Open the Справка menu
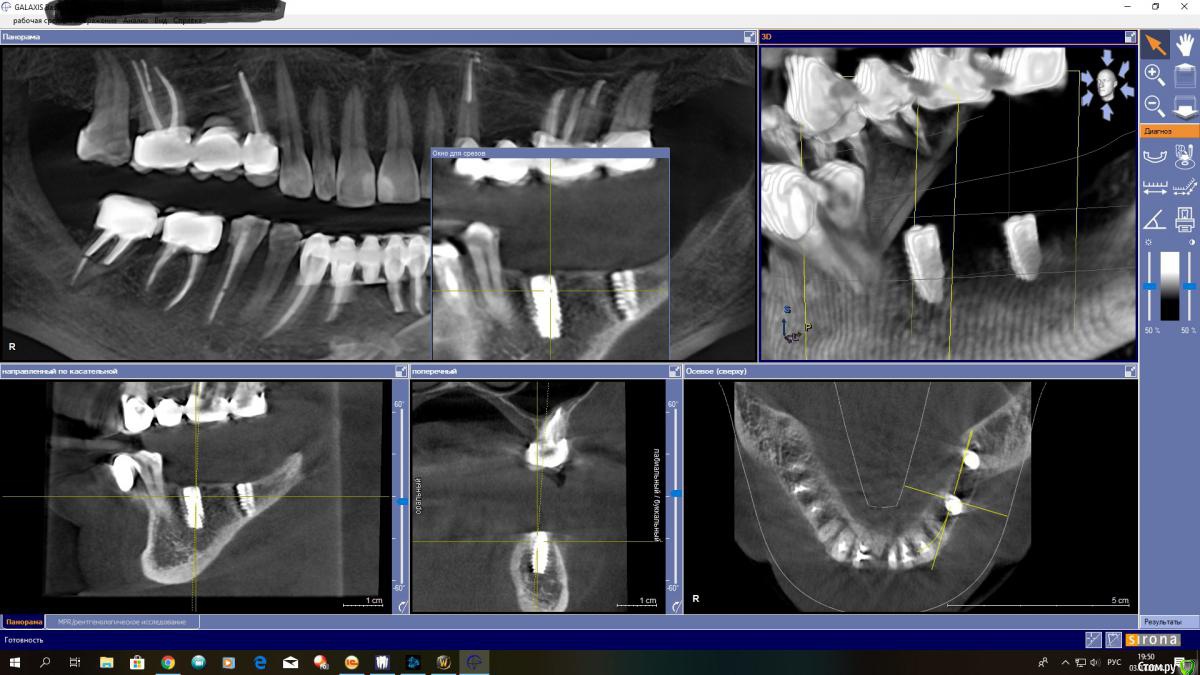This screenshot has width=1200, height=675. pos(187,20)
